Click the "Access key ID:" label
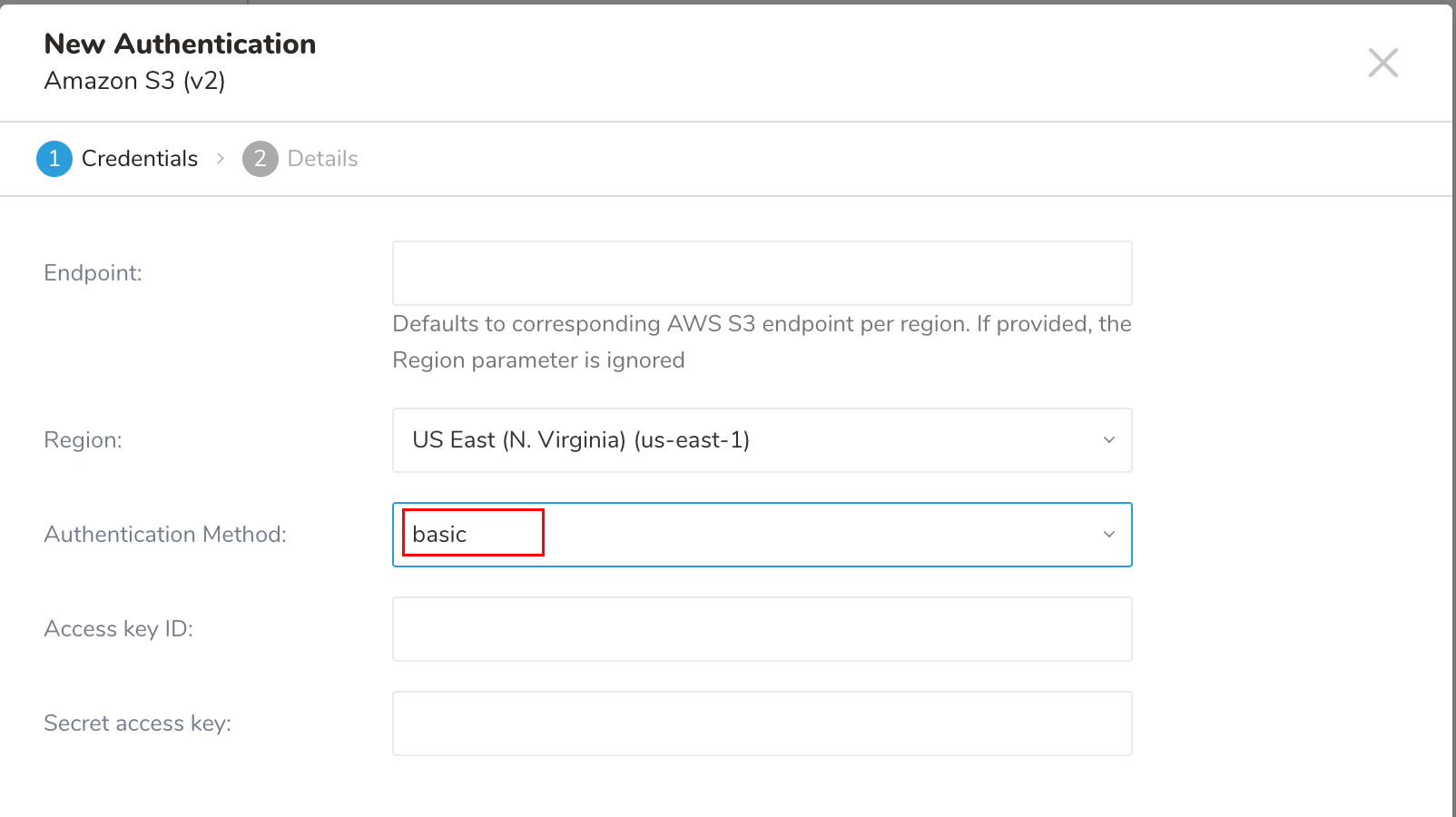Screen dimensions: 1456x817 (x=119, y=629)
